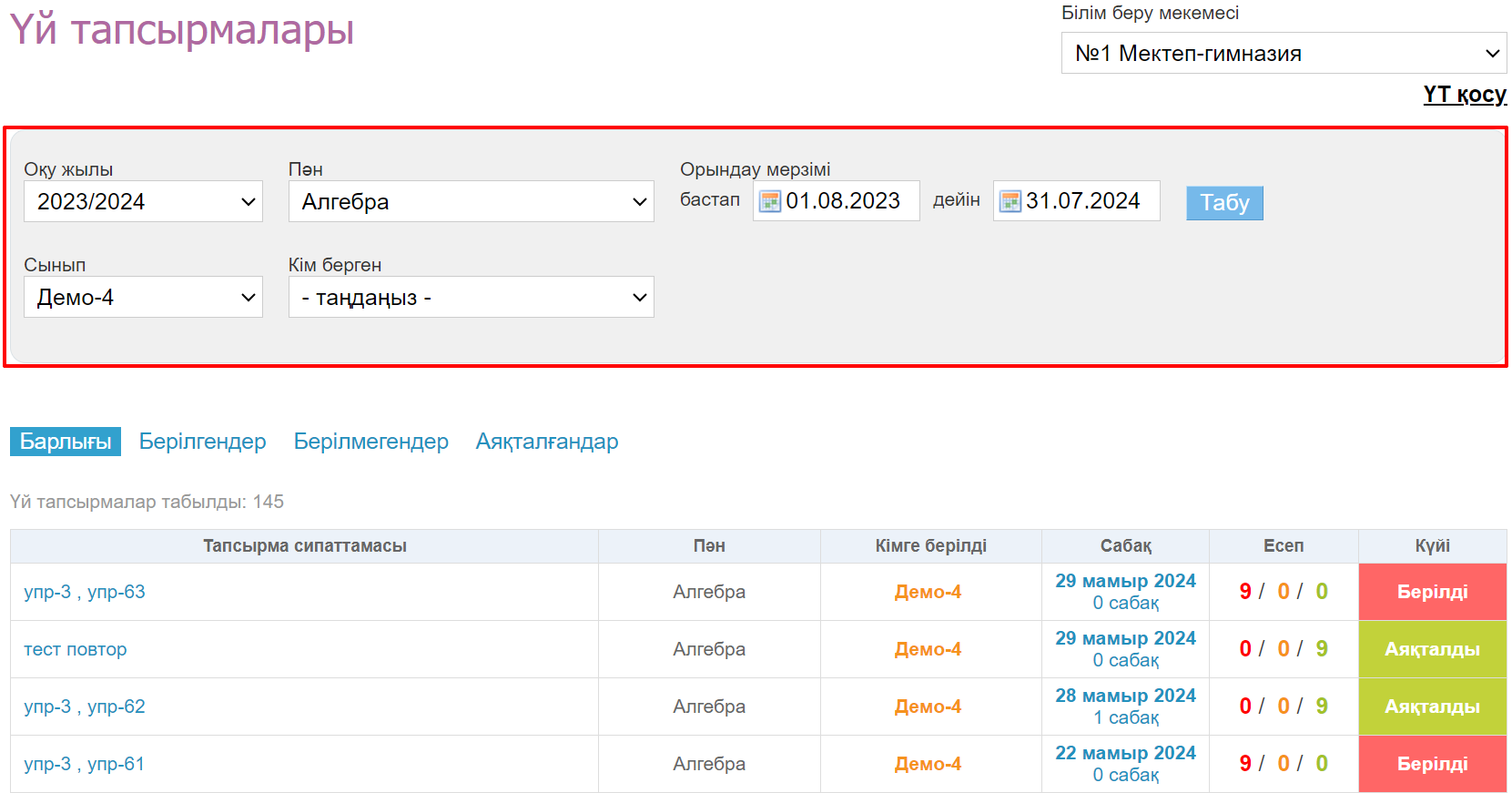Click the start date field 01.08.2023
The height and width of the screenshot is (793, 1512).
[x=843, y=201]
